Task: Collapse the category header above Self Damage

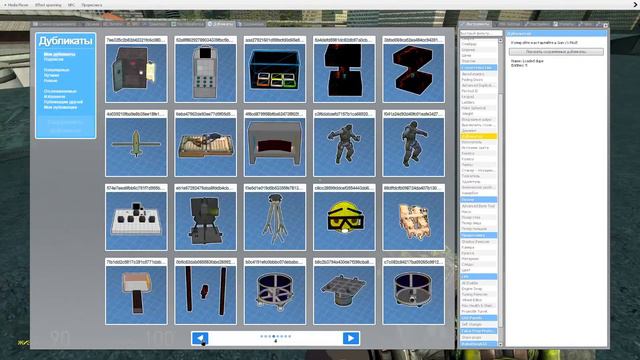Action: (x=478, y=318)
